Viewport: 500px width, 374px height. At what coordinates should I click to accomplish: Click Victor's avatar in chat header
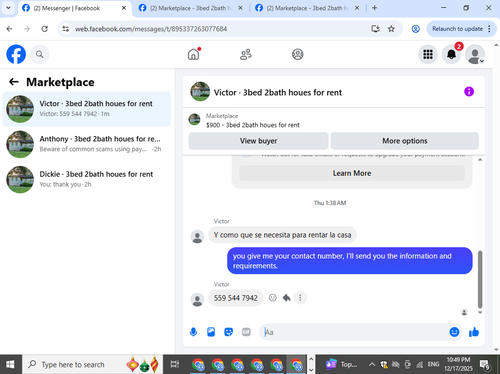click(x=200, y=92)
